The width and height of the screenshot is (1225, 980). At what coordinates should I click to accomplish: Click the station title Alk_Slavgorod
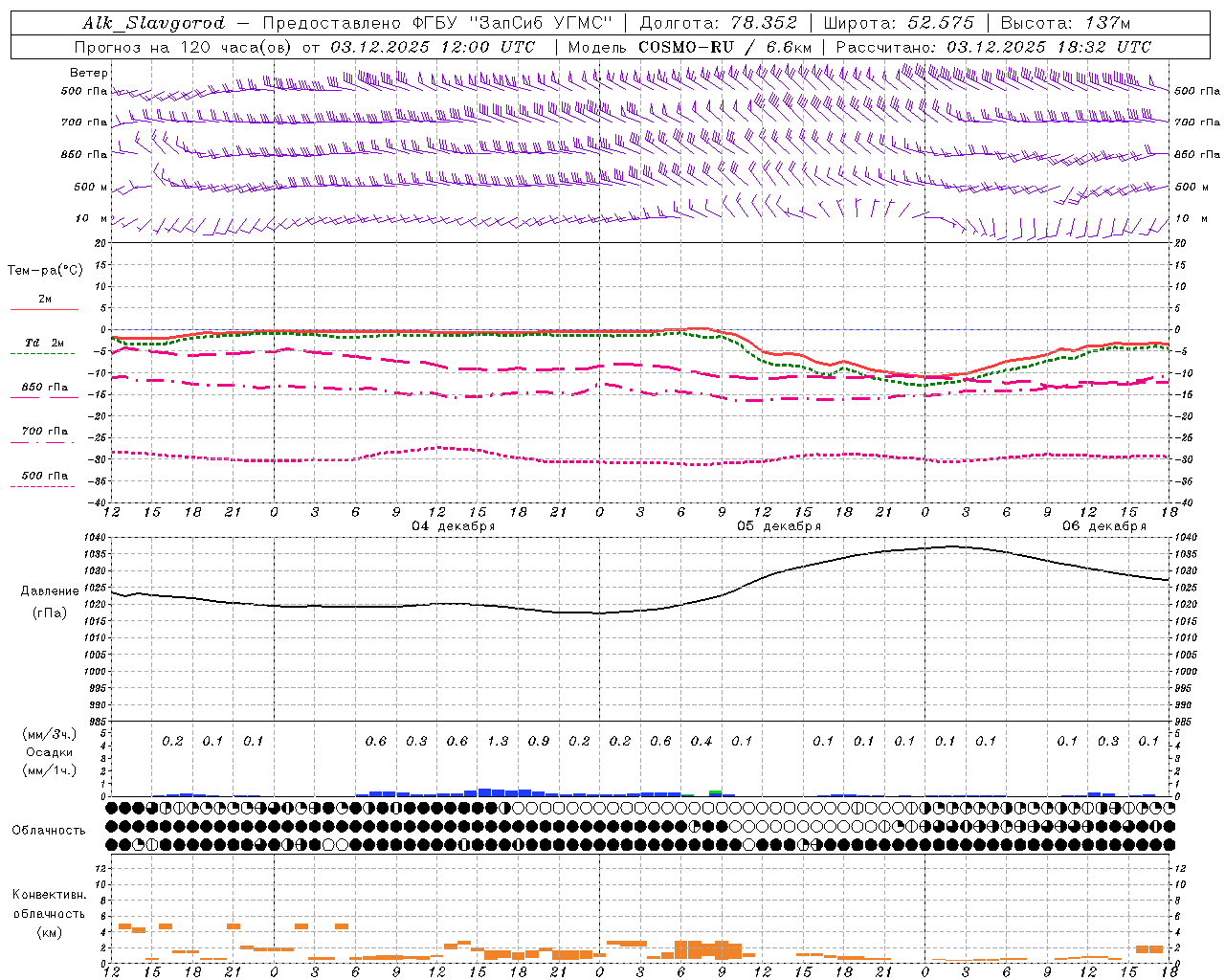pyautogui.click(x=154, y=23)
